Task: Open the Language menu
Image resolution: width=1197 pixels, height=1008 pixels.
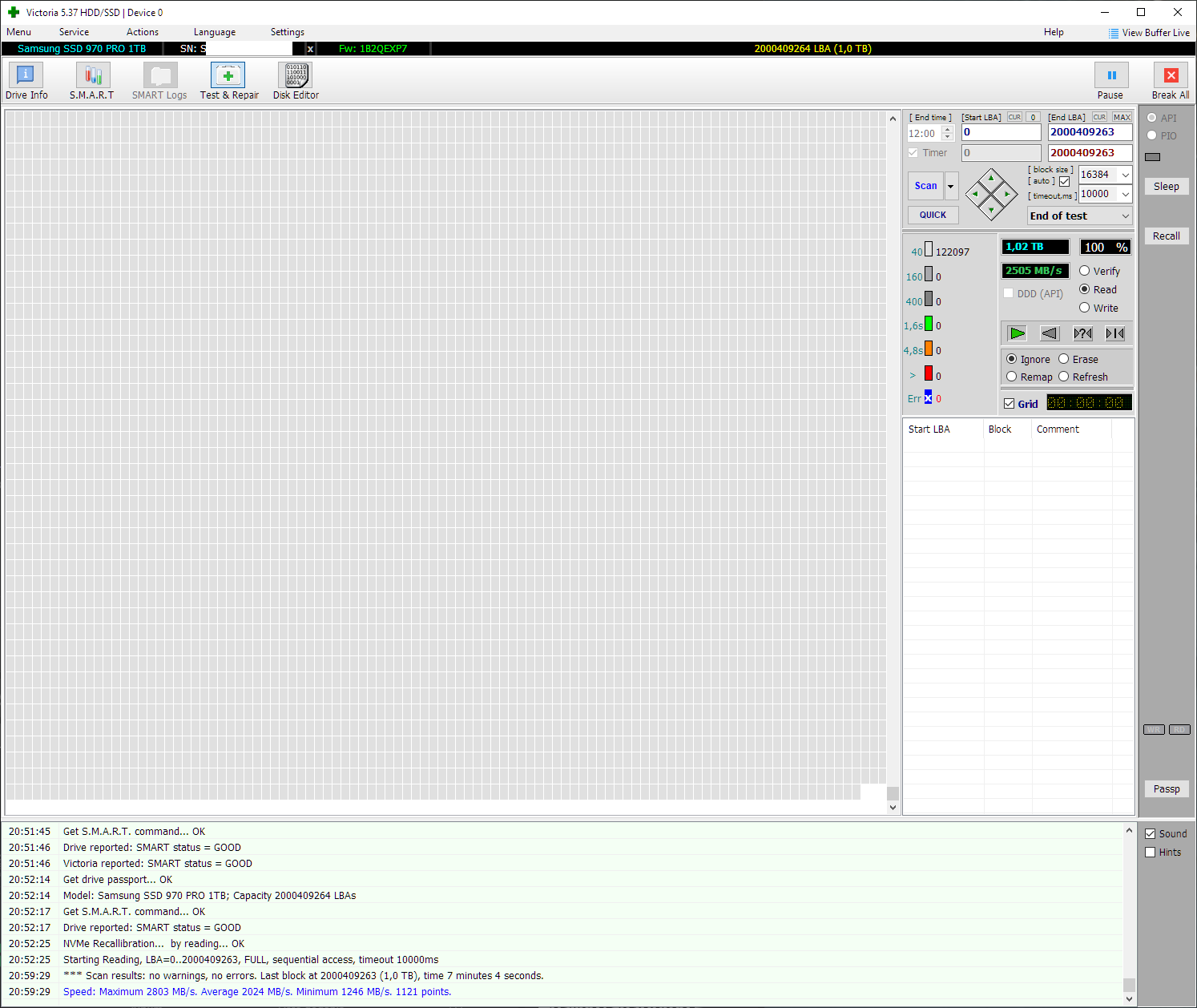Action: click(215, 32)
